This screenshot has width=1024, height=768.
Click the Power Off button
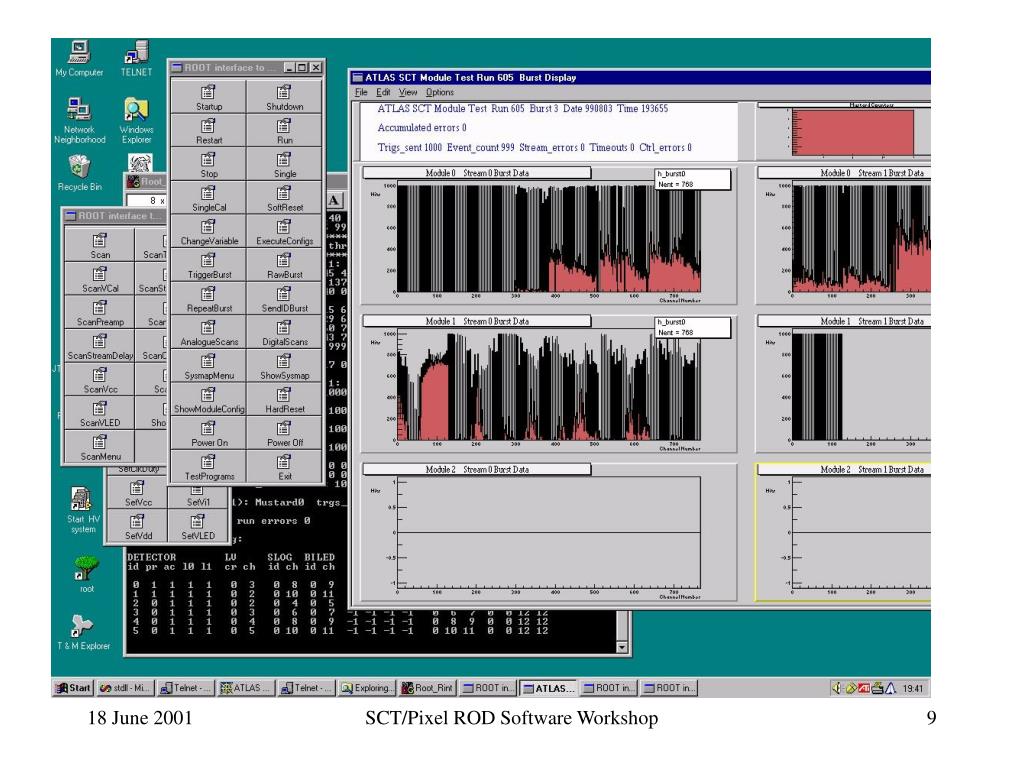284,433
